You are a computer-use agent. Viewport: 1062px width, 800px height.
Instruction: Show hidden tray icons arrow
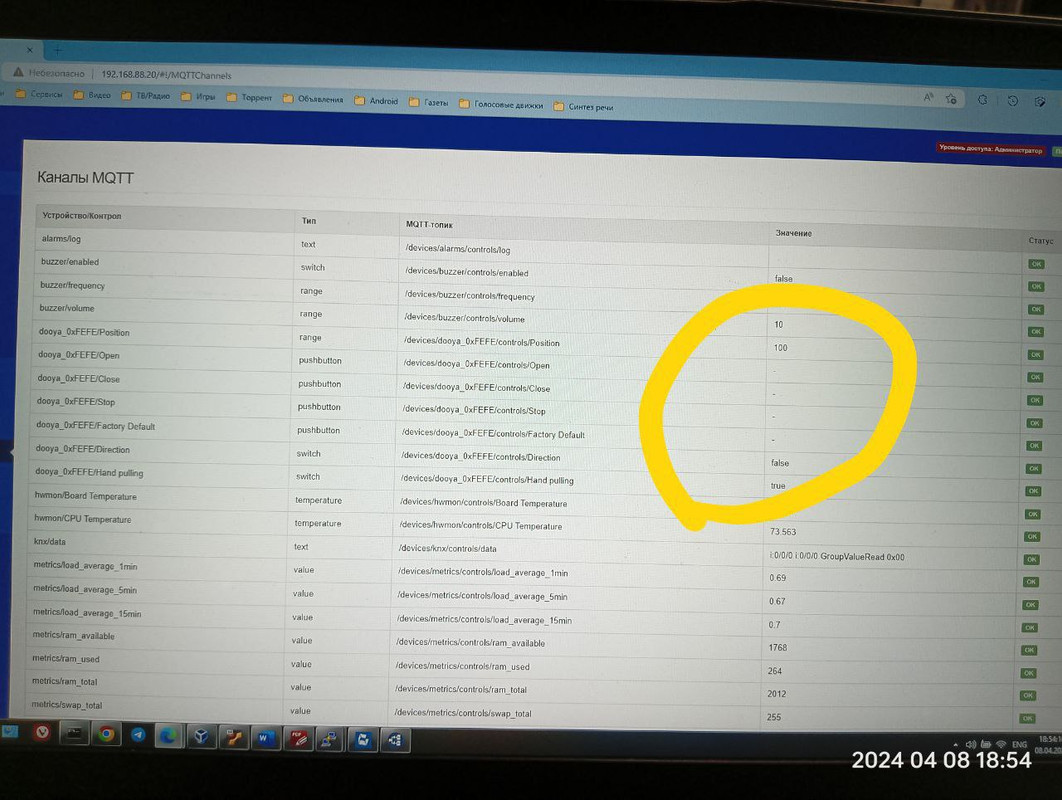pos(956,744)
